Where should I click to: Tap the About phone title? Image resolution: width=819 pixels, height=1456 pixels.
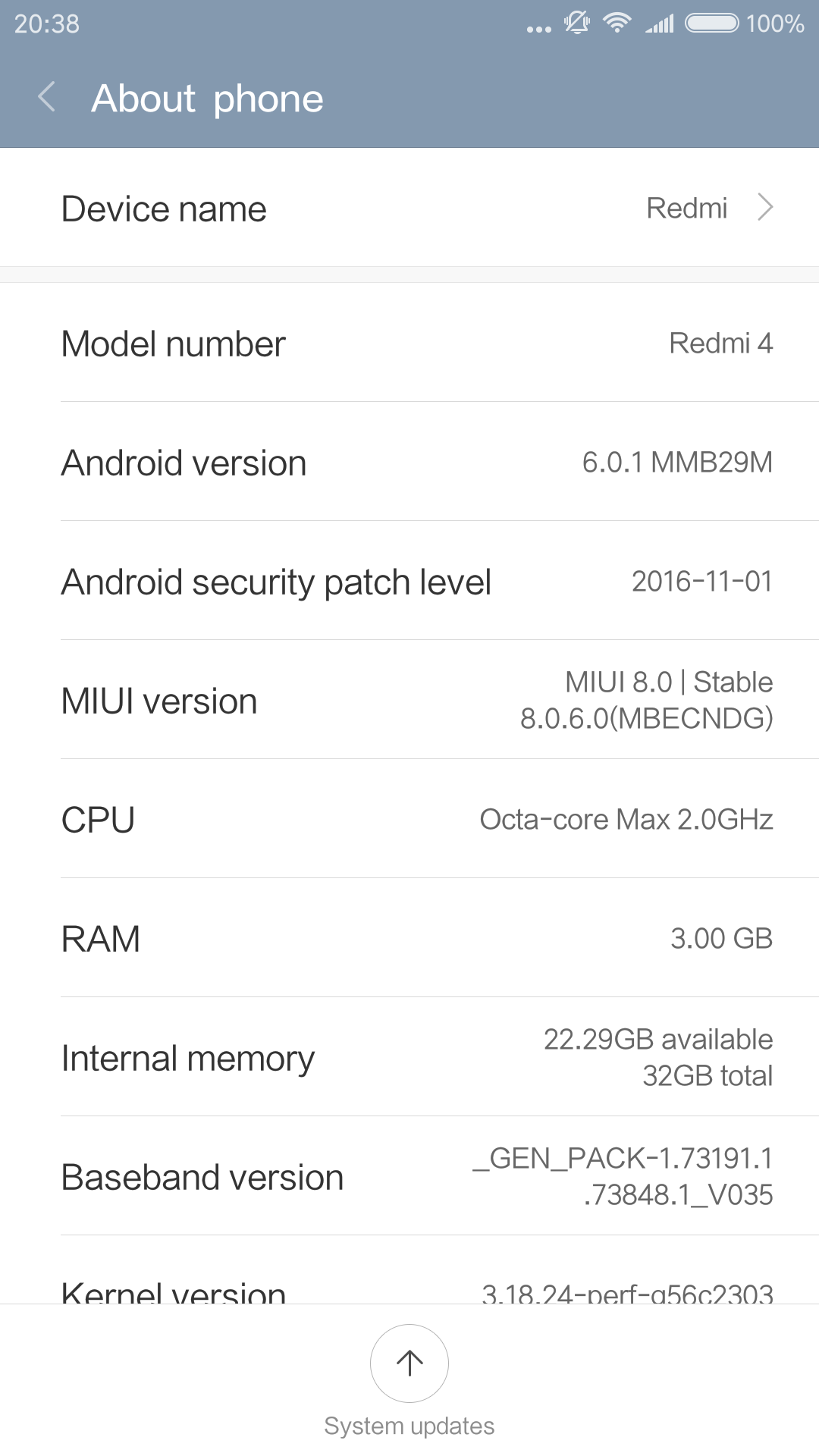207,99
